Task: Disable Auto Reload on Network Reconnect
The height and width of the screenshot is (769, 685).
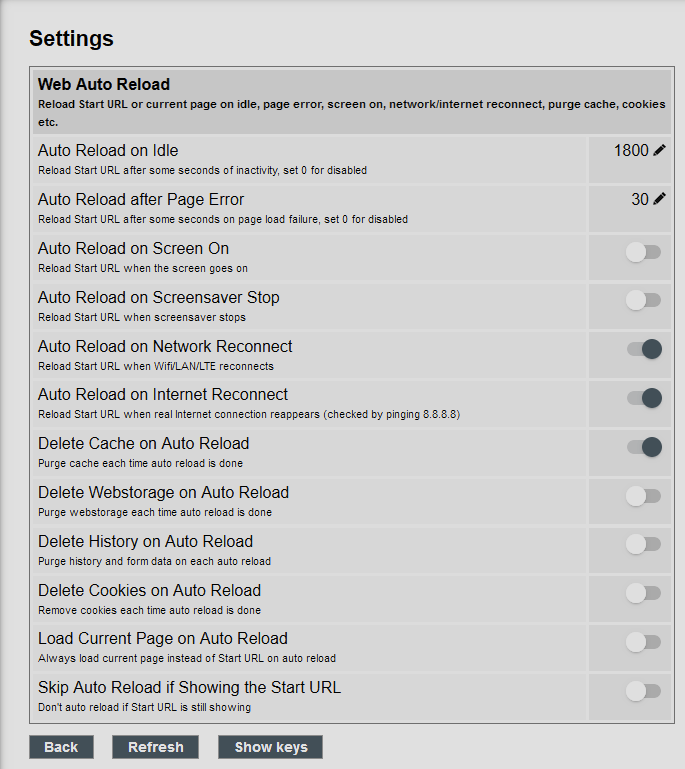Action: [x=644, y=349]
